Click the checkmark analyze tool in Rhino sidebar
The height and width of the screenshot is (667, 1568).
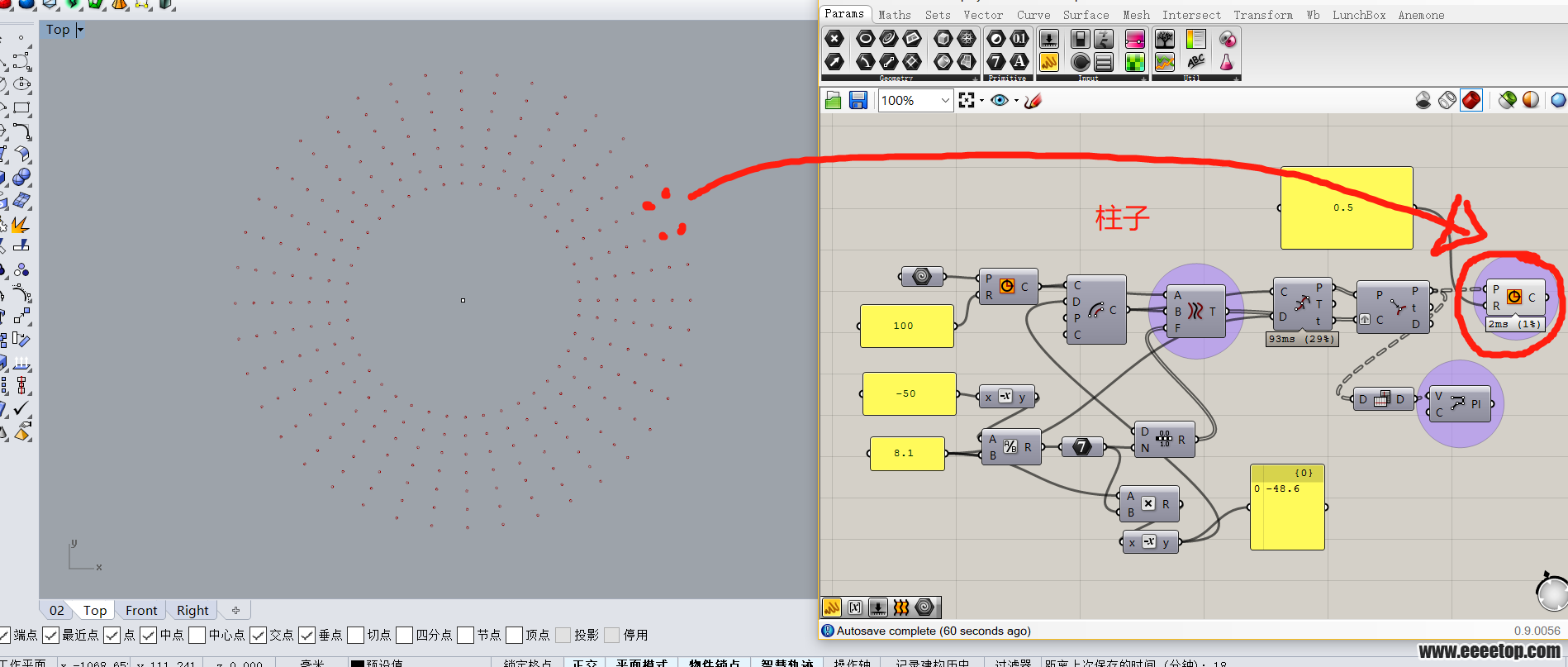point(21,409)
